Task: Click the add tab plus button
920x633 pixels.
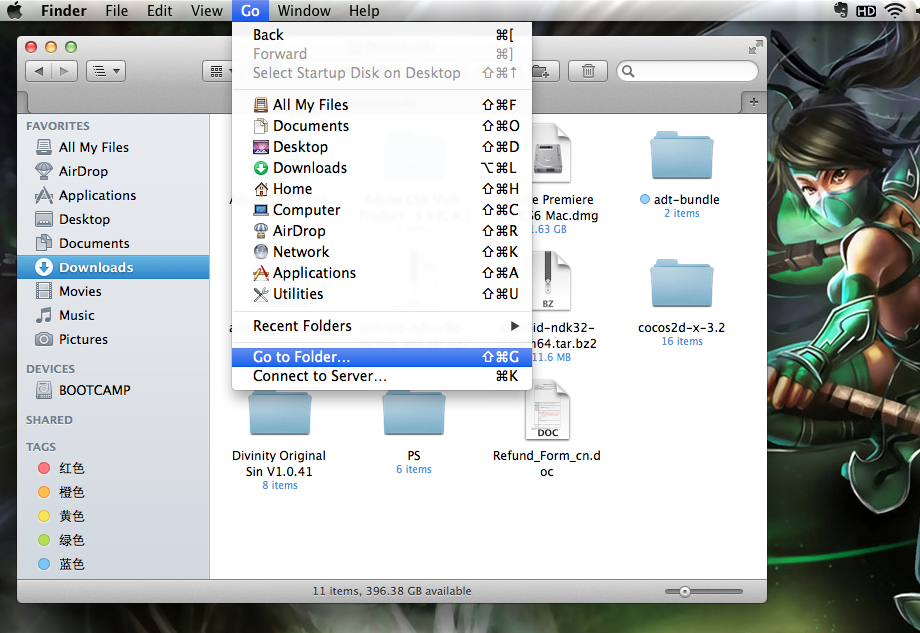Action: (754, 102)
